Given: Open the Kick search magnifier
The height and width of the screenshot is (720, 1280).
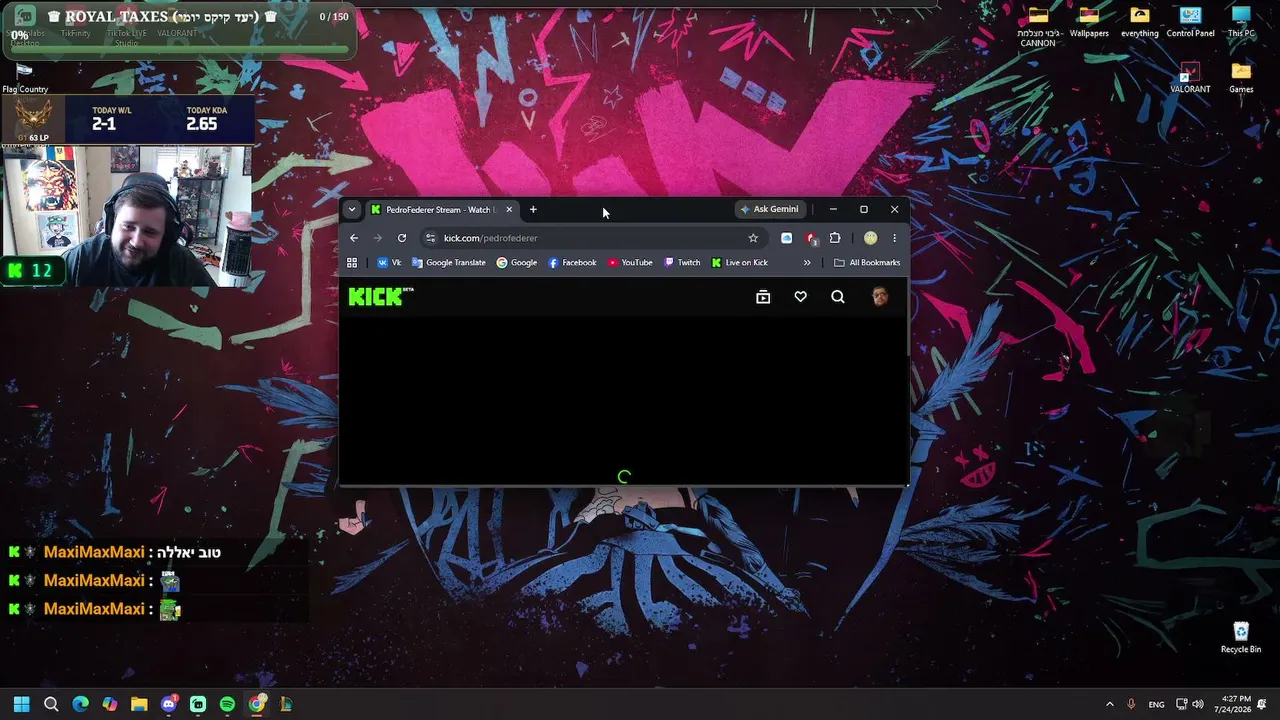Looking at the screenshot, I should (x=838, y=297).
